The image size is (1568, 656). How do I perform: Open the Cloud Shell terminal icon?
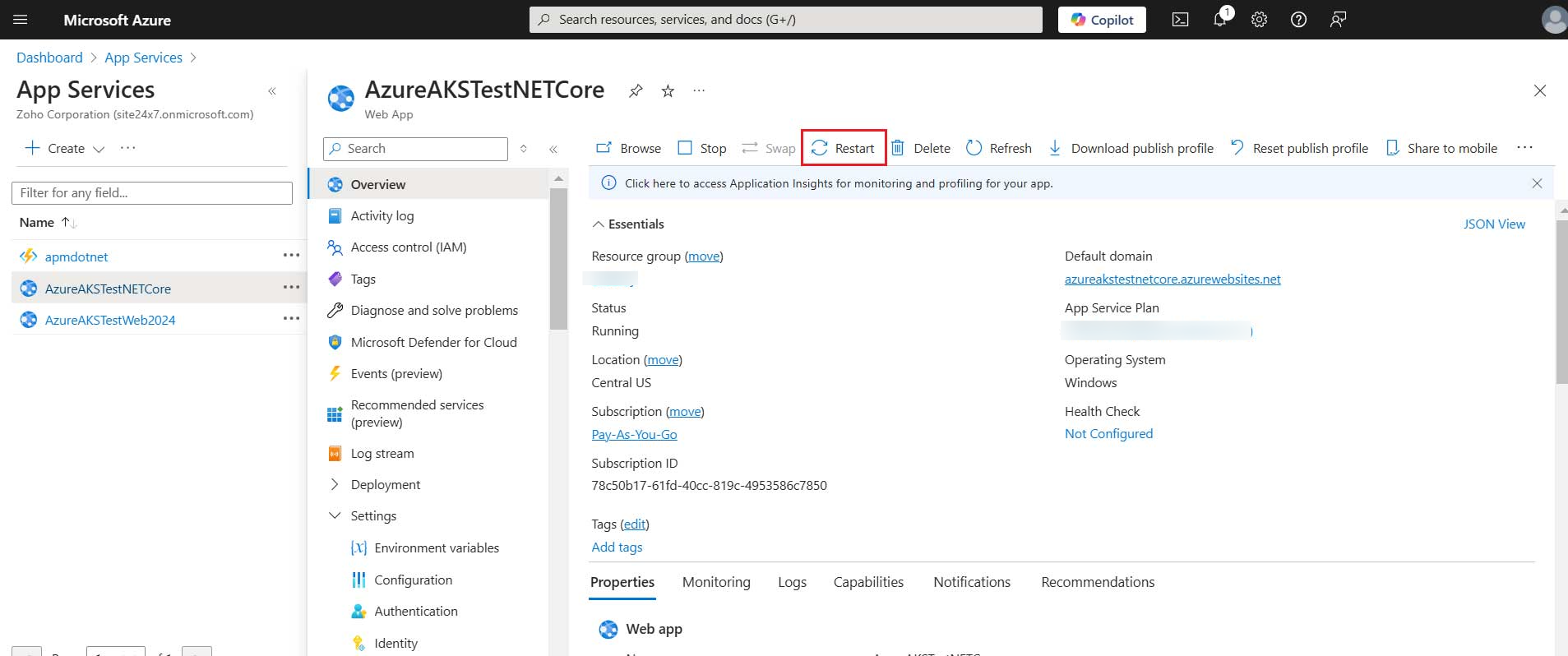click(x=1180, y=20)
